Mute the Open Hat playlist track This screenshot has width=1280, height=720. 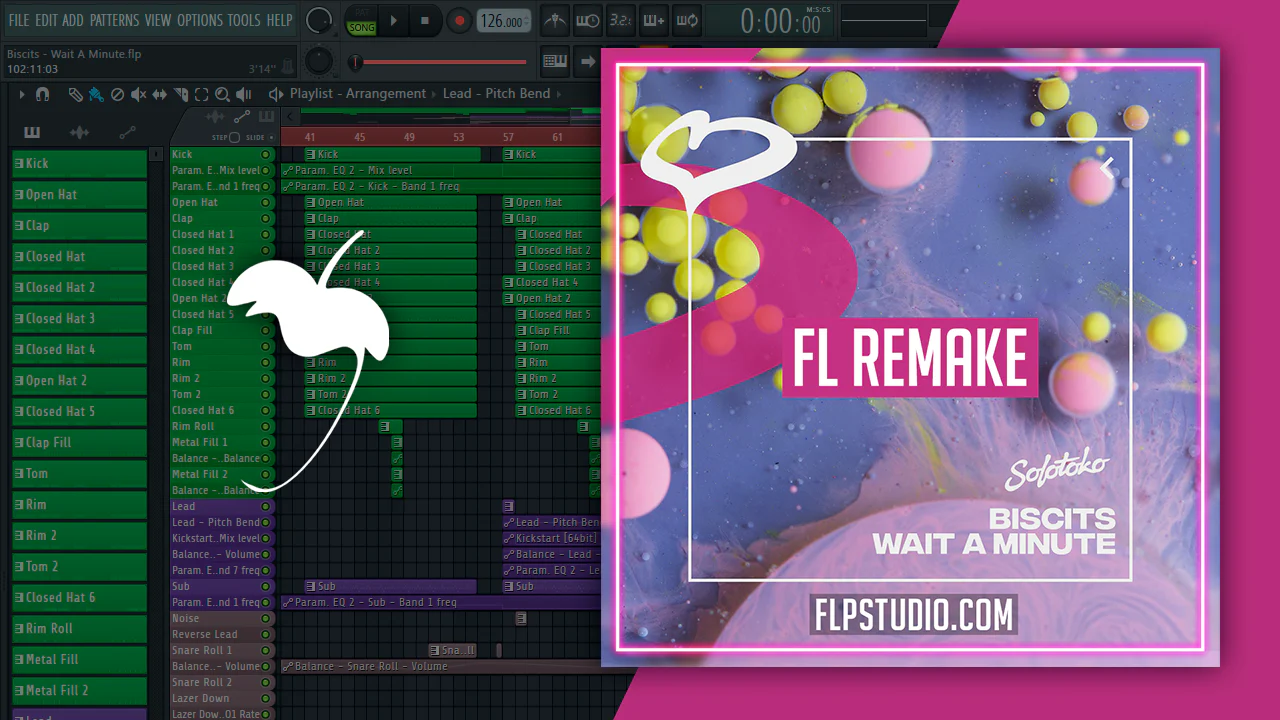(266, 202)
